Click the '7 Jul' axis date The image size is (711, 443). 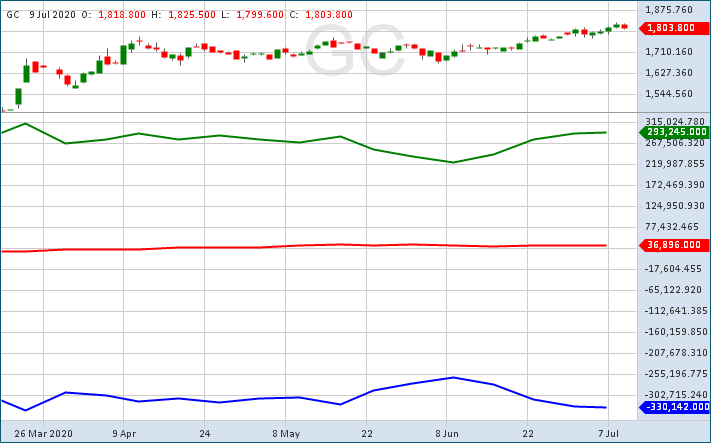pos(608,433)
